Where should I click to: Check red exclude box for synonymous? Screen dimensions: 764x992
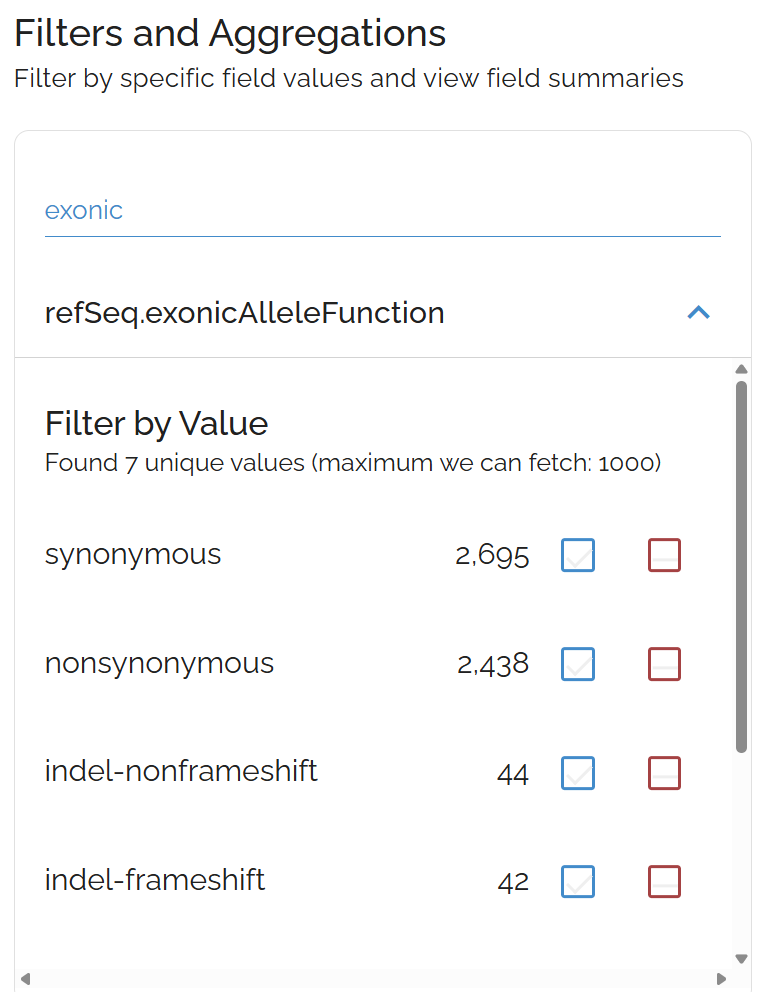[x=665, y=555]
